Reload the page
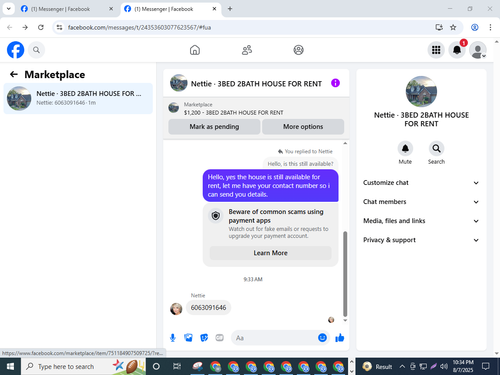The width and height of the screenshot is (500, 375). point(41,27)
